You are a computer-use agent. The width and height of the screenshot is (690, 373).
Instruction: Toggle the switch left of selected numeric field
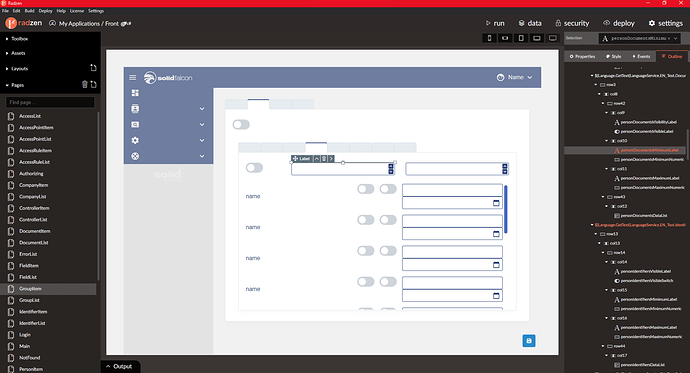(x=254, y=168)
